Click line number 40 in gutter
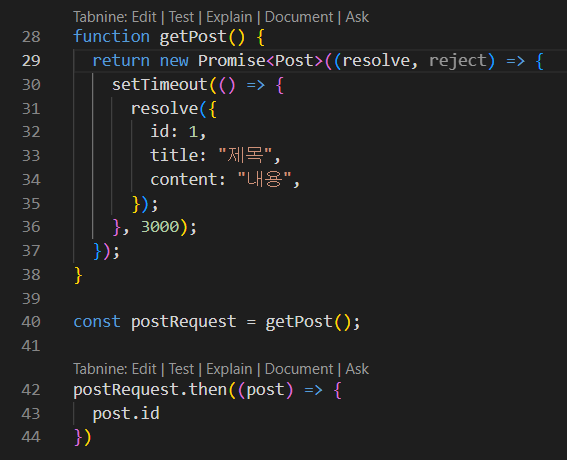 tap(31, 322)
